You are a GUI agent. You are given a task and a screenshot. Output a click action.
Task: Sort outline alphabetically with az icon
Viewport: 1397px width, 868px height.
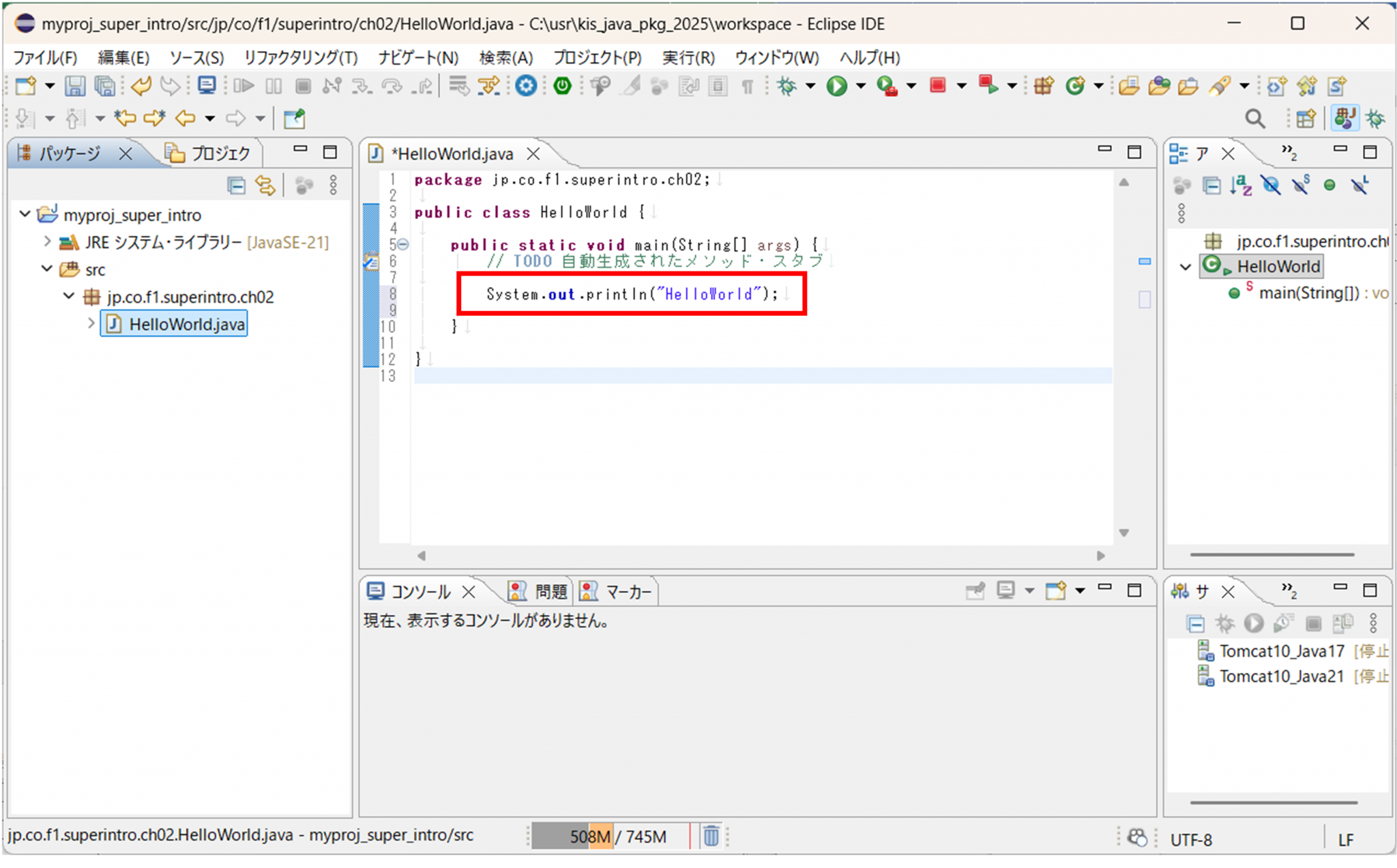[x=1241, y=185]
